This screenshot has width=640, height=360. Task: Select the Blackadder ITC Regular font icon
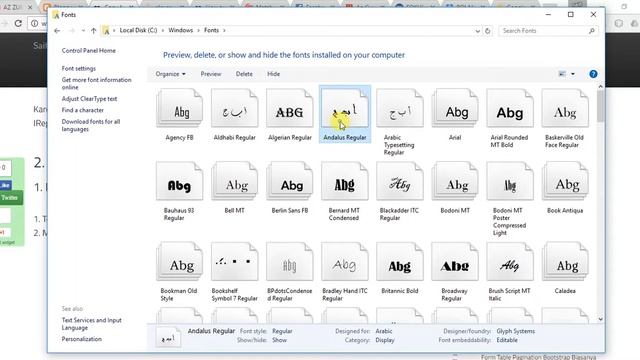(x=400, y=181)
